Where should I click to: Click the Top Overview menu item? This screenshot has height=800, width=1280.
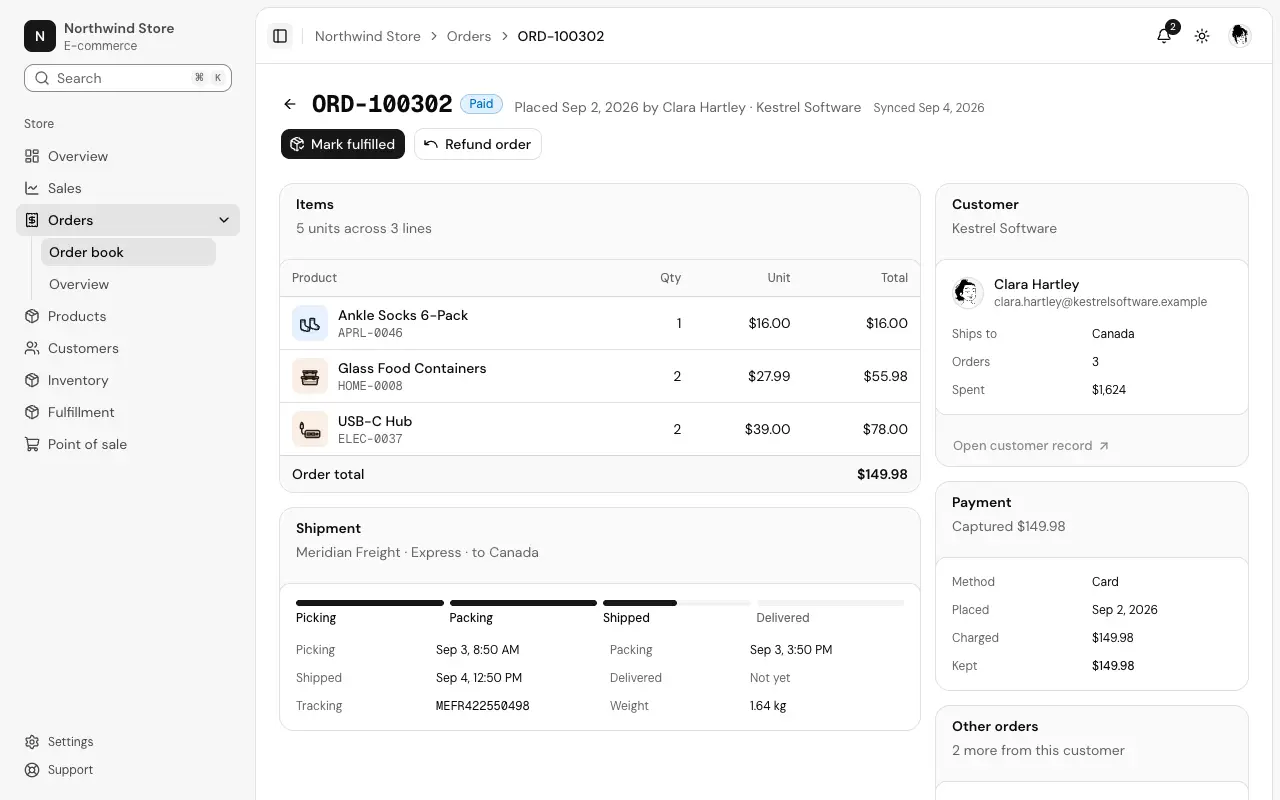(x=128, y=156)
